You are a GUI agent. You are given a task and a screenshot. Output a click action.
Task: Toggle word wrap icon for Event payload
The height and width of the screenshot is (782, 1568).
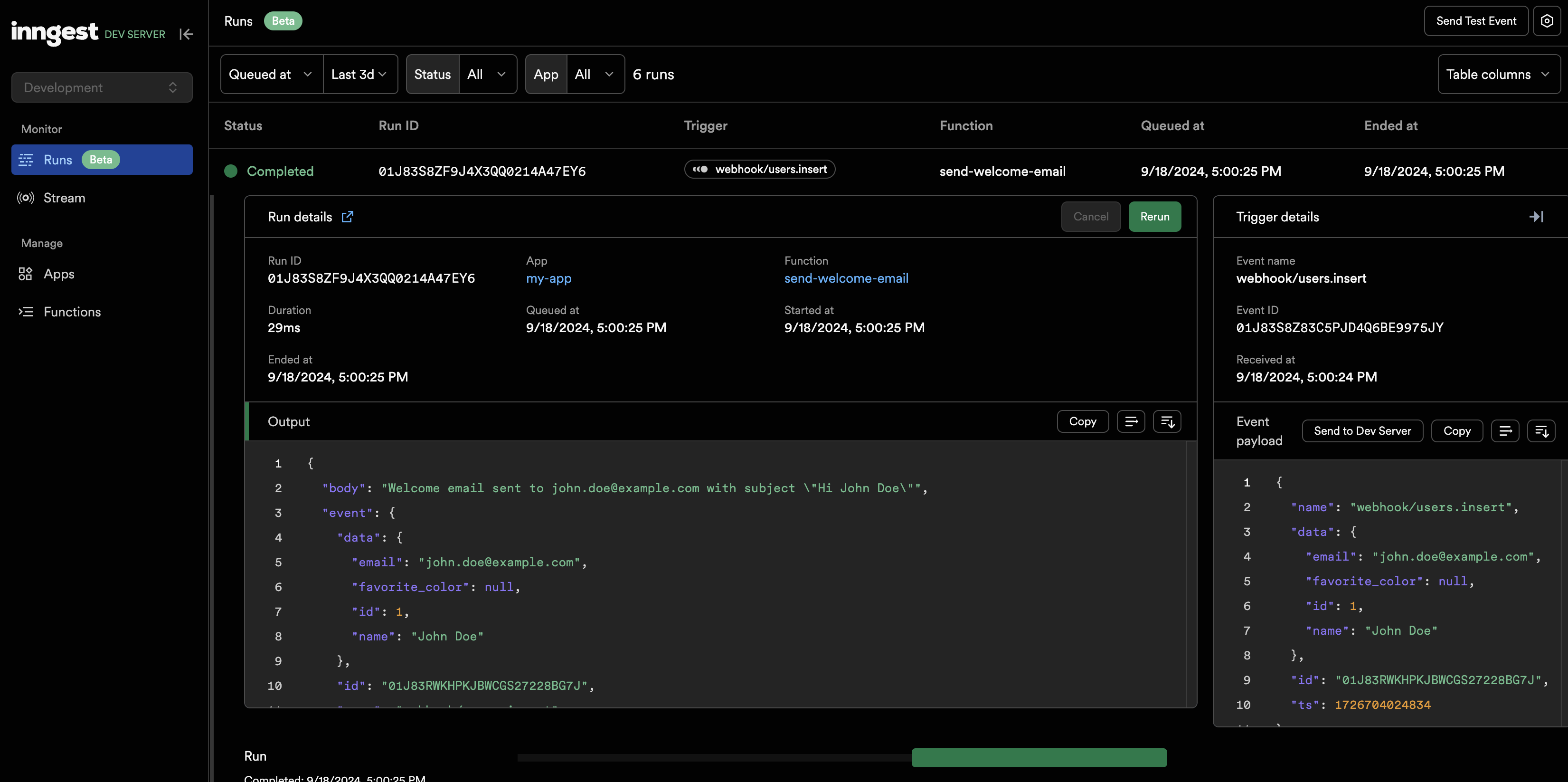tap(1505, 430)
